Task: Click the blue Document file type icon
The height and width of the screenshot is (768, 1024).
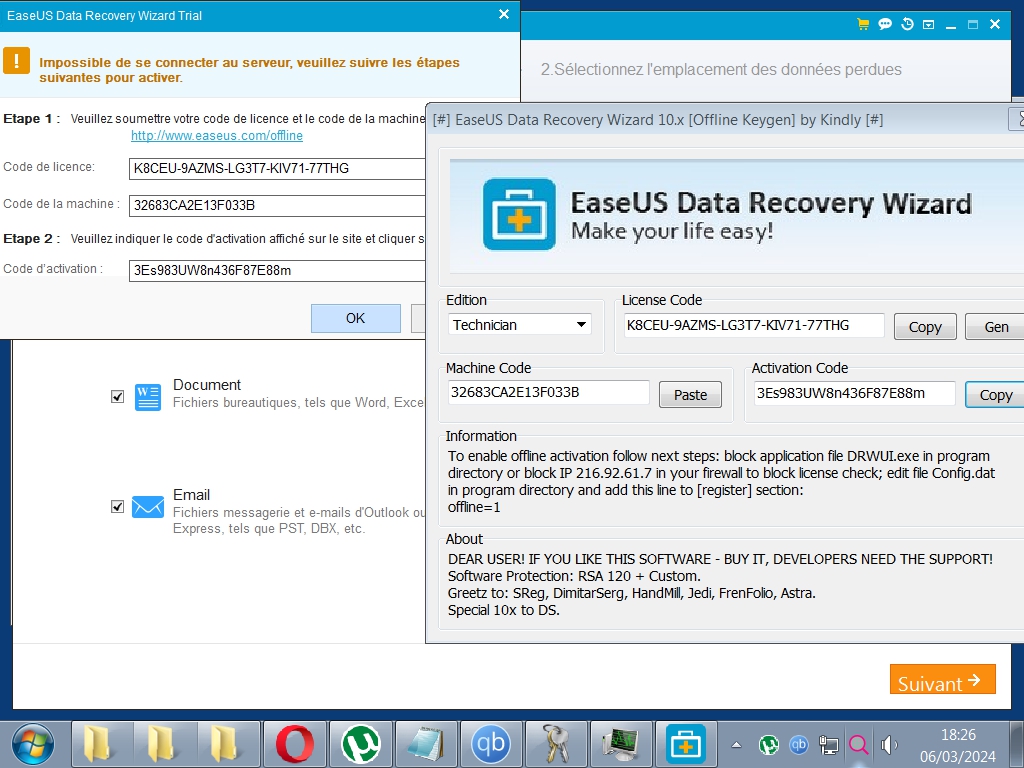Action: 148,397
